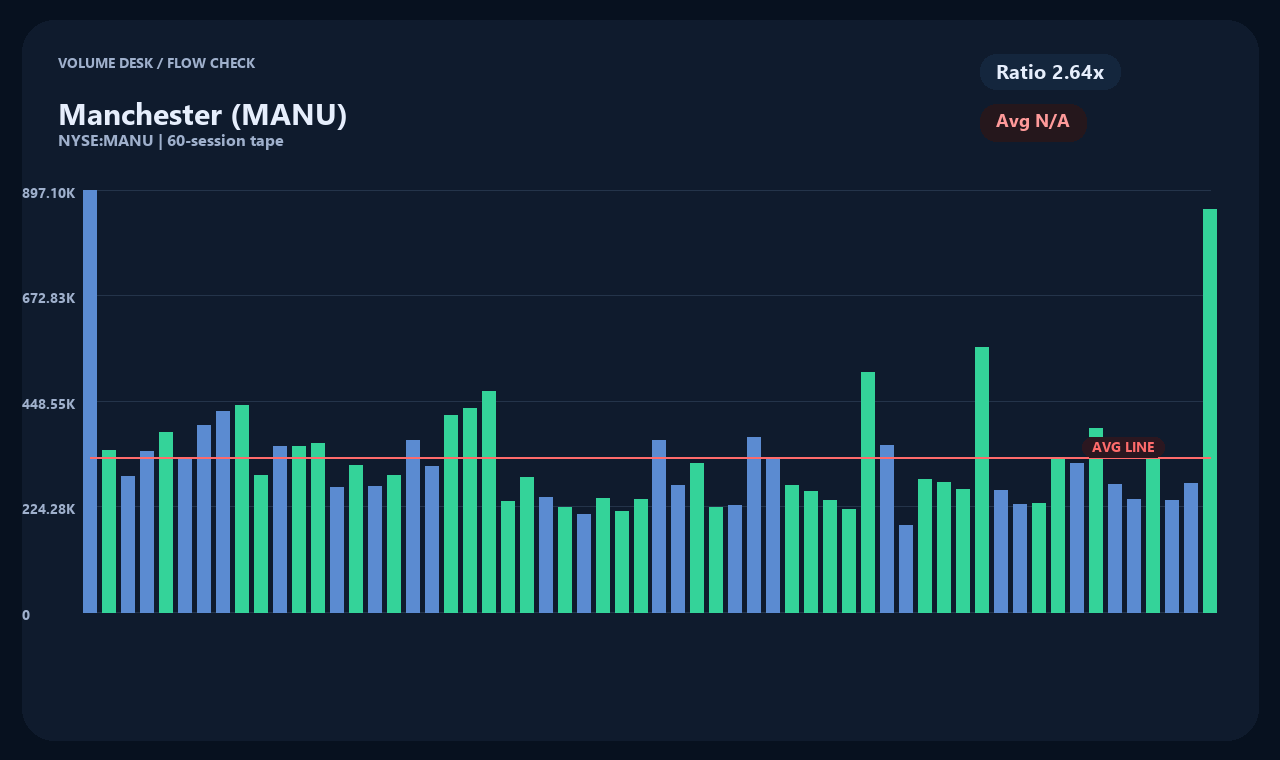Click the red average line
The height and width of the screenshot is (760, 1280).
[x=650, y=458]
